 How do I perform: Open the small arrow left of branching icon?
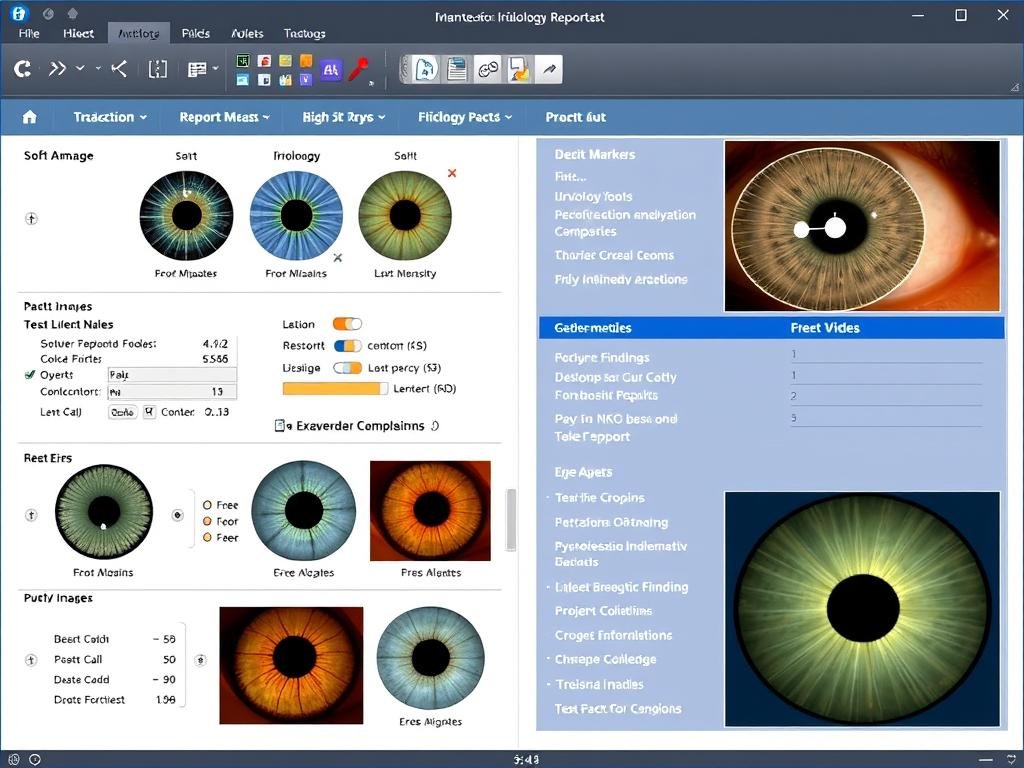[x=99, y=68]
